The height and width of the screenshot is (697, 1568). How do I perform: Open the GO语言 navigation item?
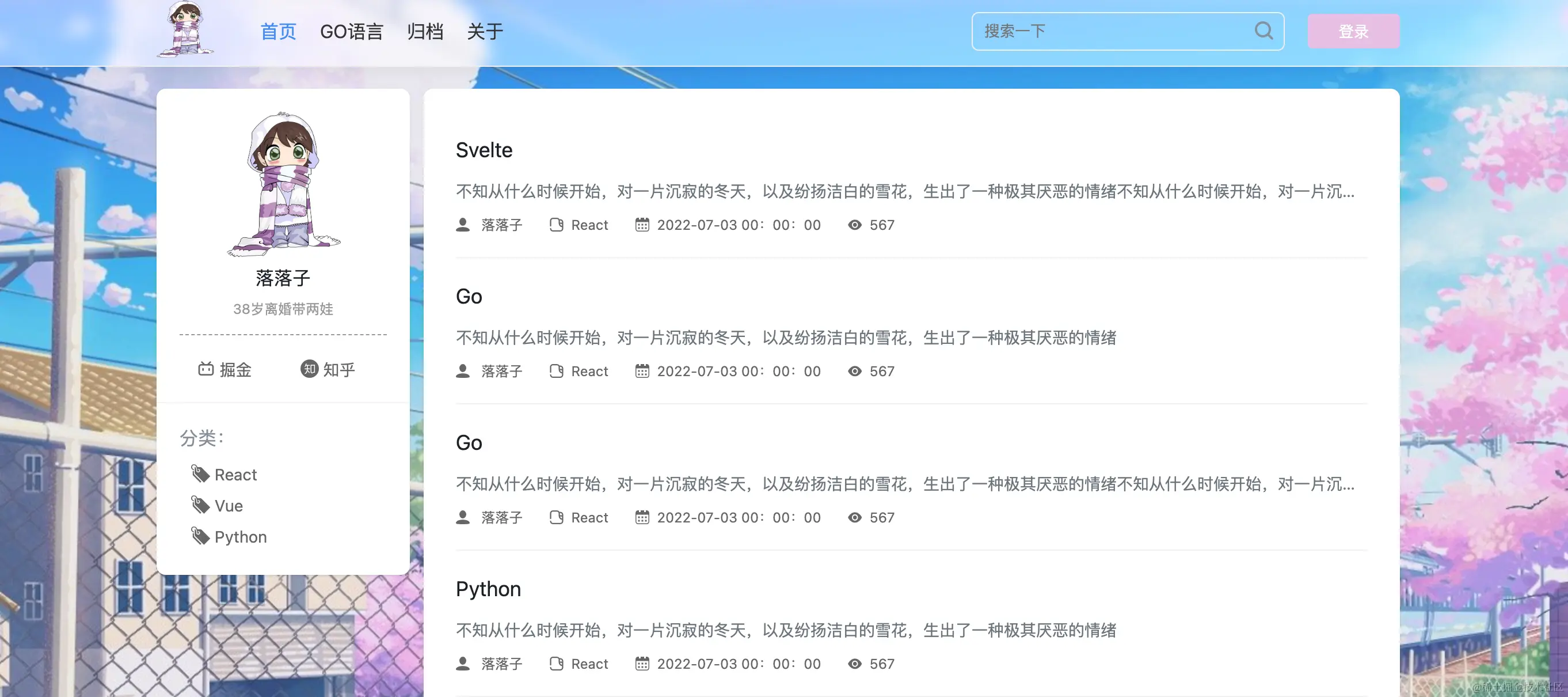click(x=352, y=31)
